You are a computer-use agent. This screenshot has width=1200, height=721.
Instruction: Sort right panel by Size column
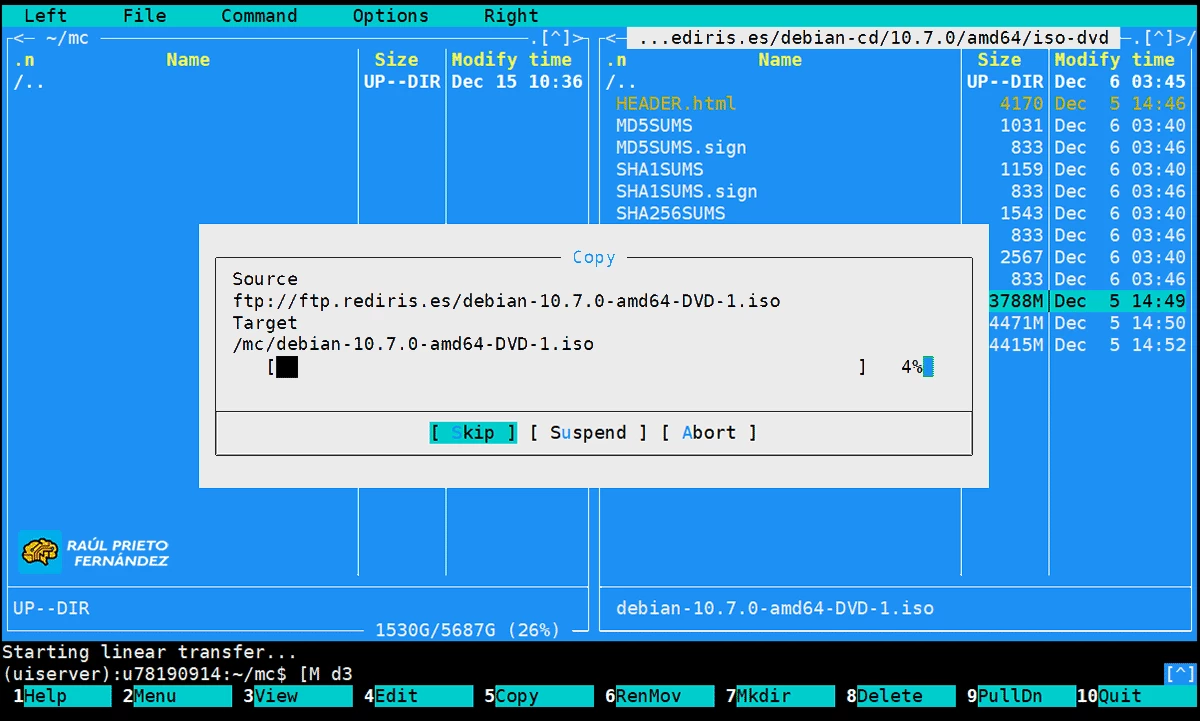click(999, 60)
